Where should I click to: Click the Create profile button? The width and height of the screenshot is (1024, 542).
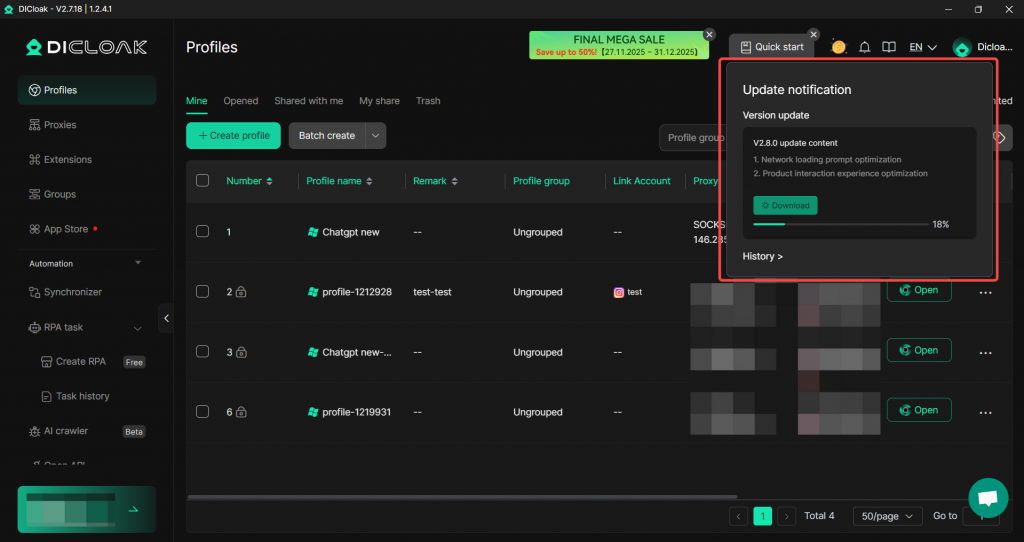[x=233, y=136]
